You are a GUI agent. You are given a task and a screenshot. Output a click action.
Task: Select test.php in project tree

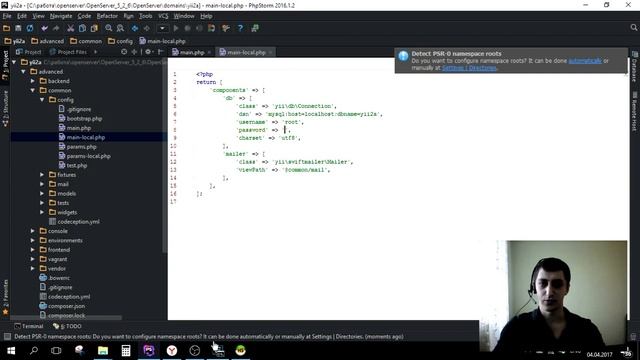click(77, 165)
